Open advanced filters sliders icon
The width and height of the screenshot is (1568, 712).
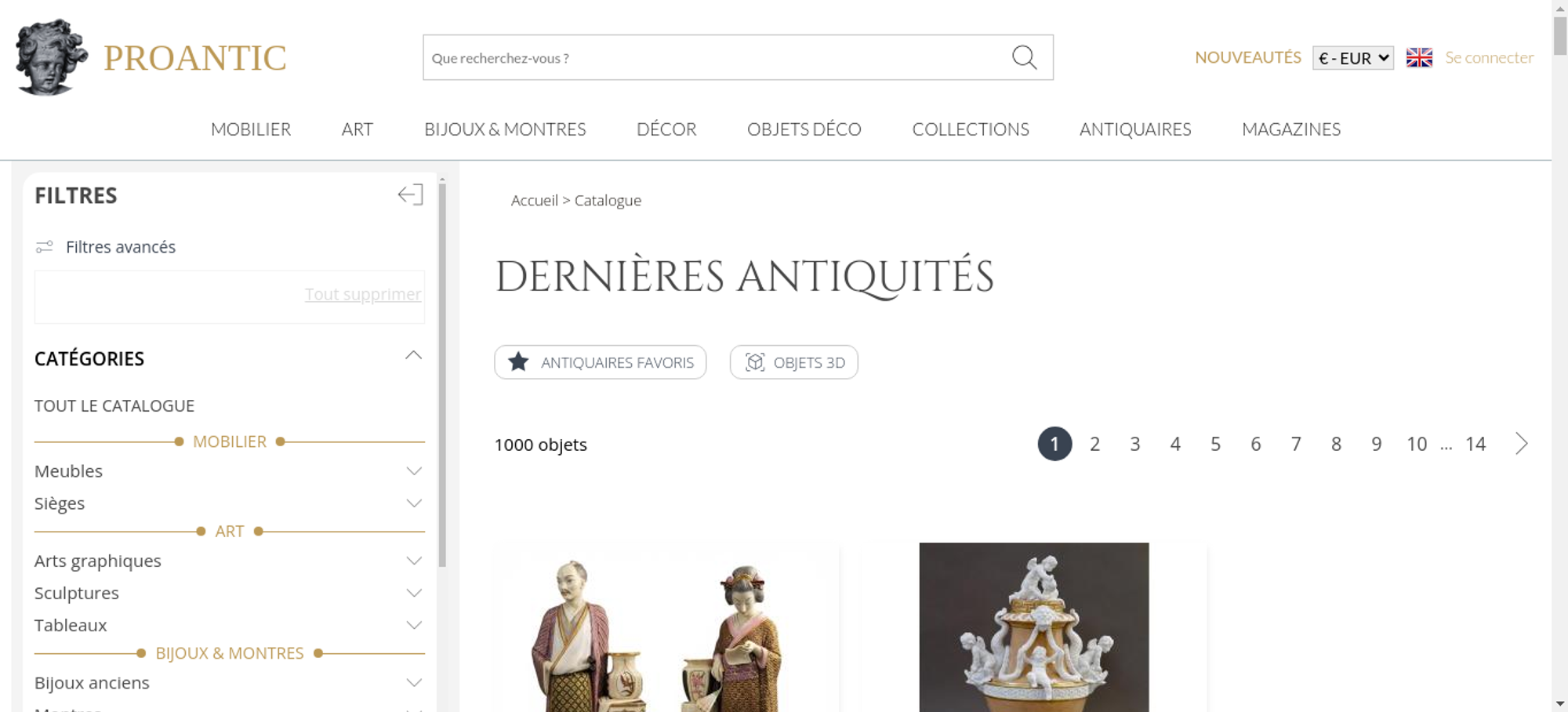pyautogui.click(x=45, y=247)
